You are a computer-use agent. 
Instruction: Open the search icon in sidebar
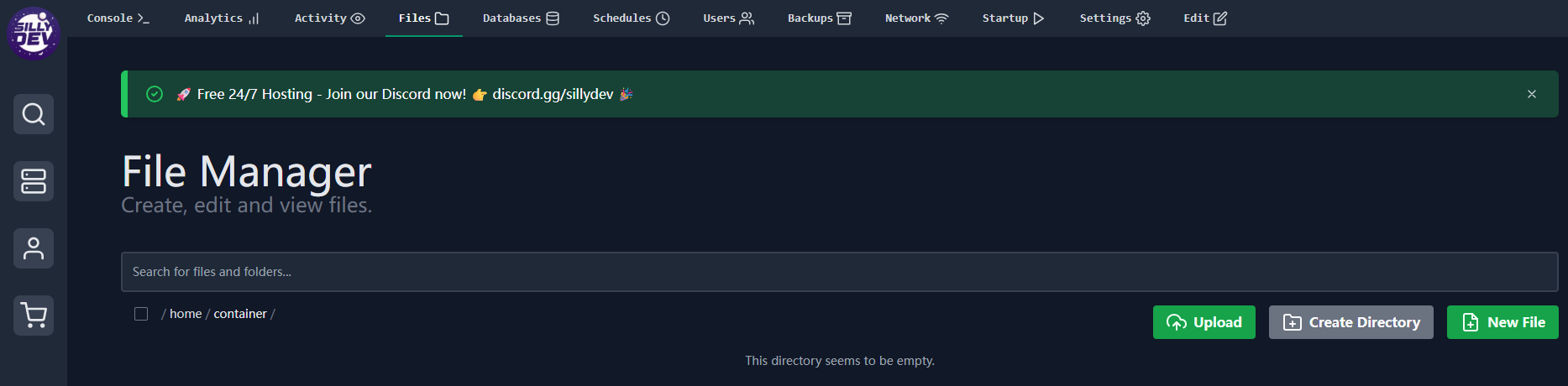click(x=34, y=114)
